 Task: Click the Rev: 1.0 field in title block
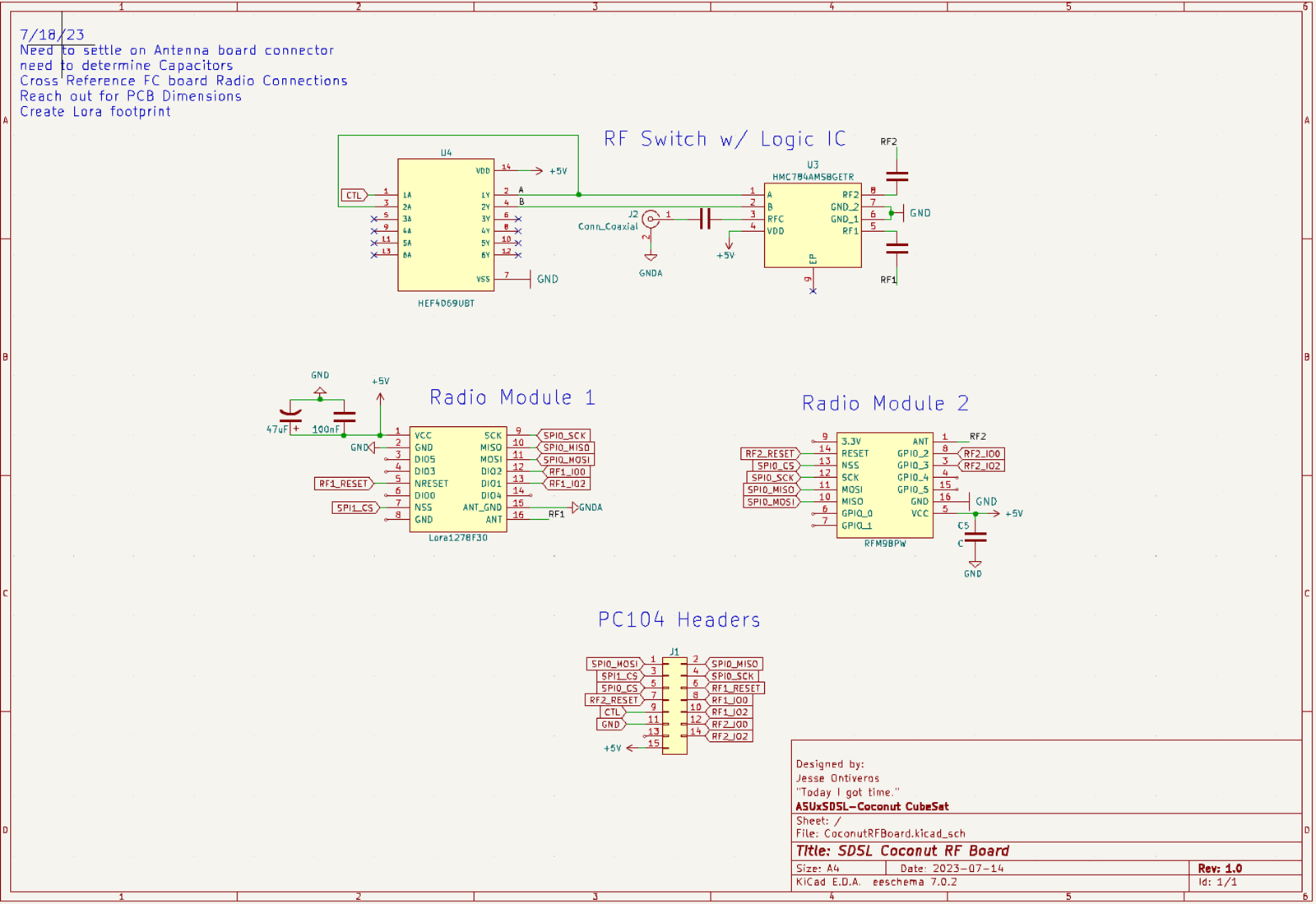pos(1219,868)
